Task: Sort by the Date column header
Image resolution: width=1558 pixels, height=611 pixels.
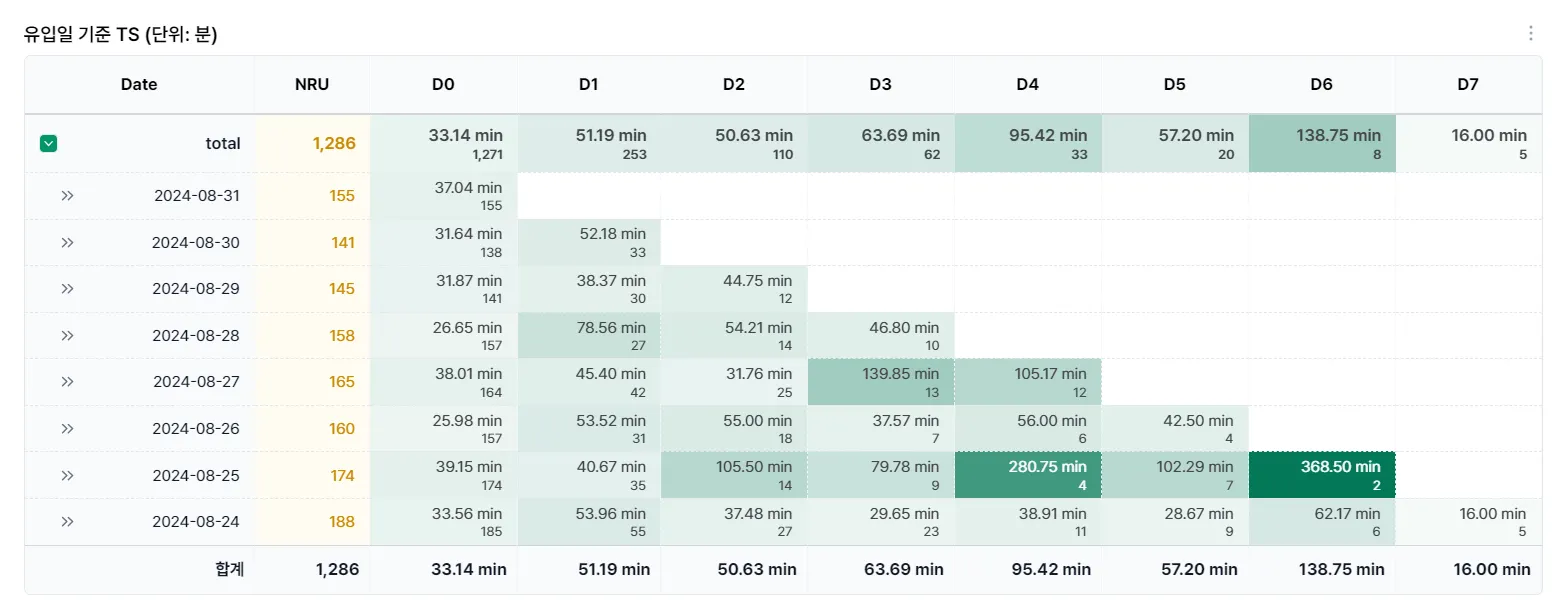Action: (x=139, y=85)
